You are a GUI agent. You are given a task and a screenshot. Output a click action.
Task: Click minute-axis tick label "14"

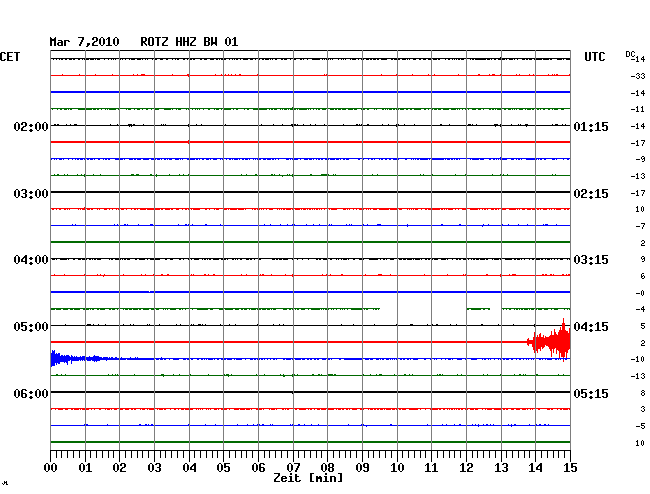[535, 467]
